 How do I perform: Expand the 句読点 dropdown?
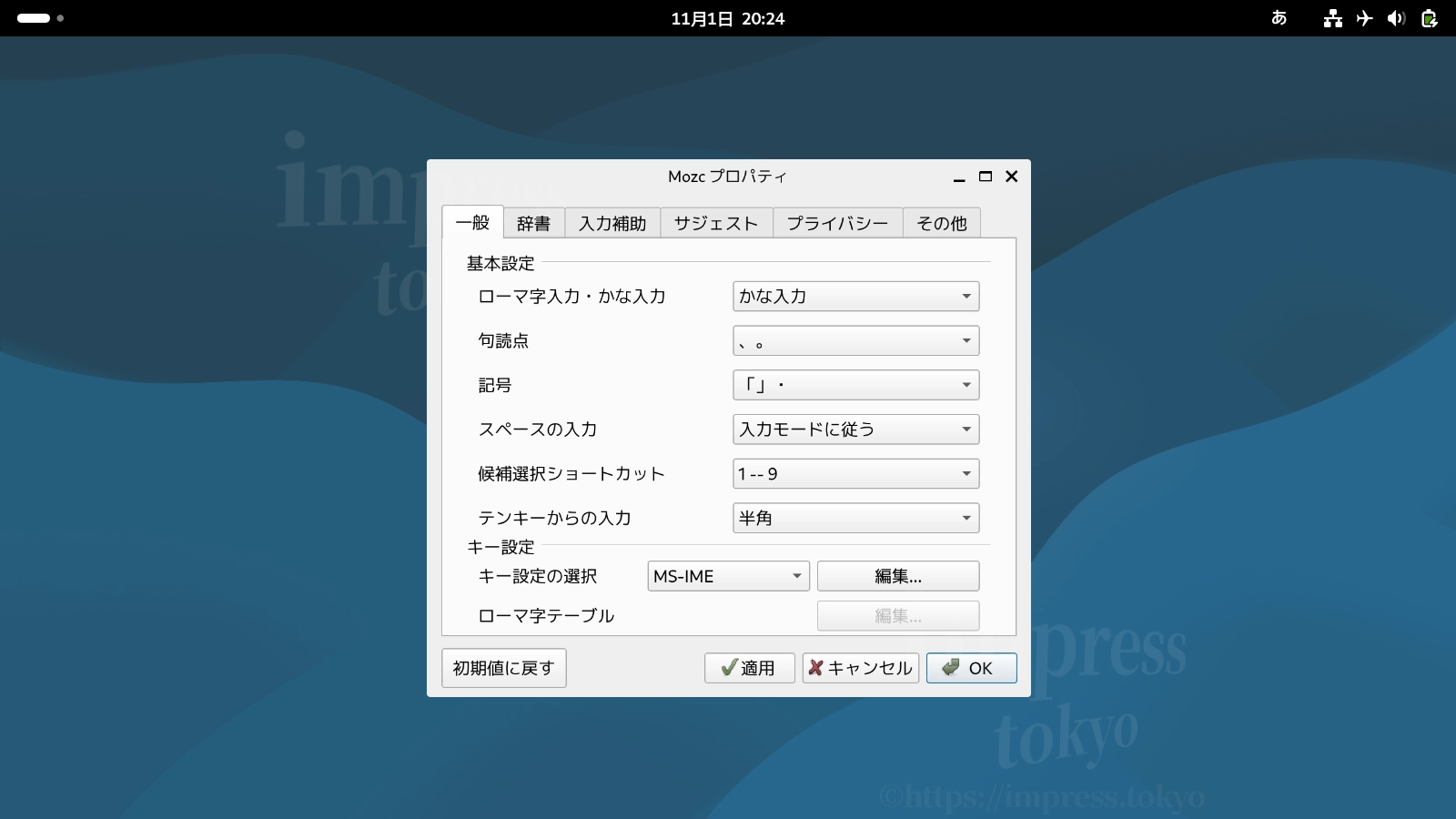pos(855,340)
